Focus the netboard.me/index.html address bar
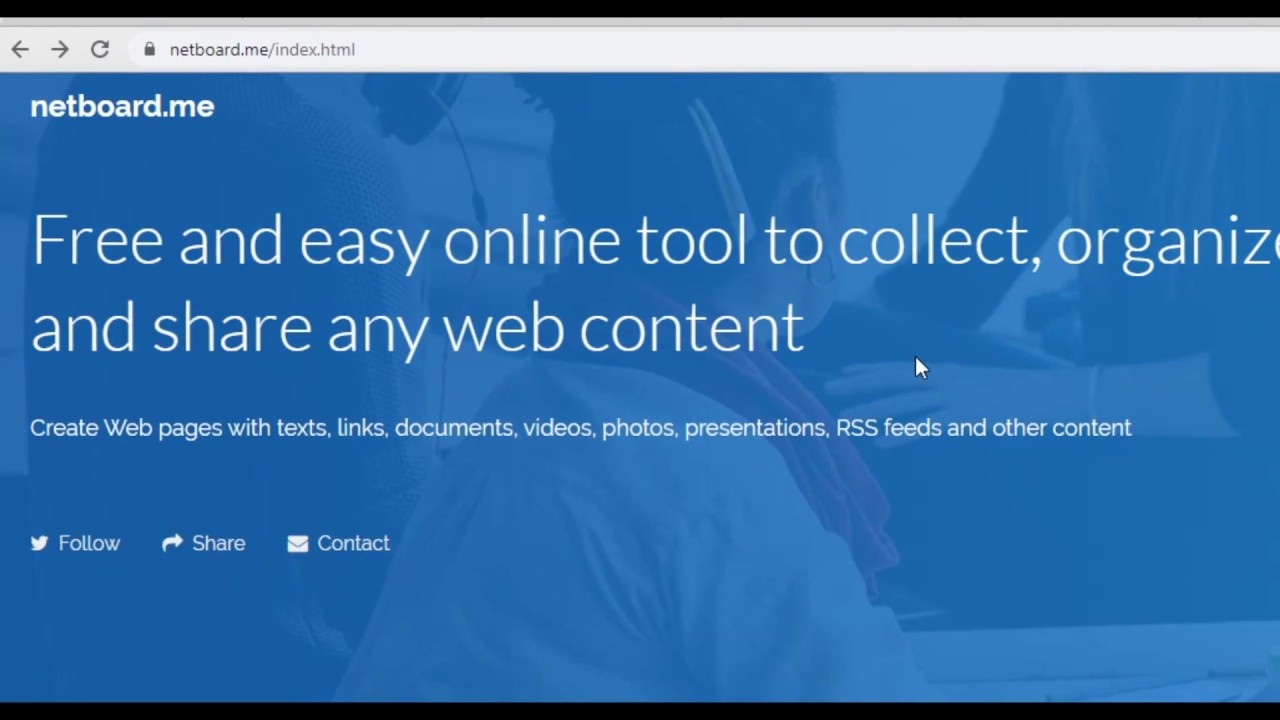 [600, 49]
